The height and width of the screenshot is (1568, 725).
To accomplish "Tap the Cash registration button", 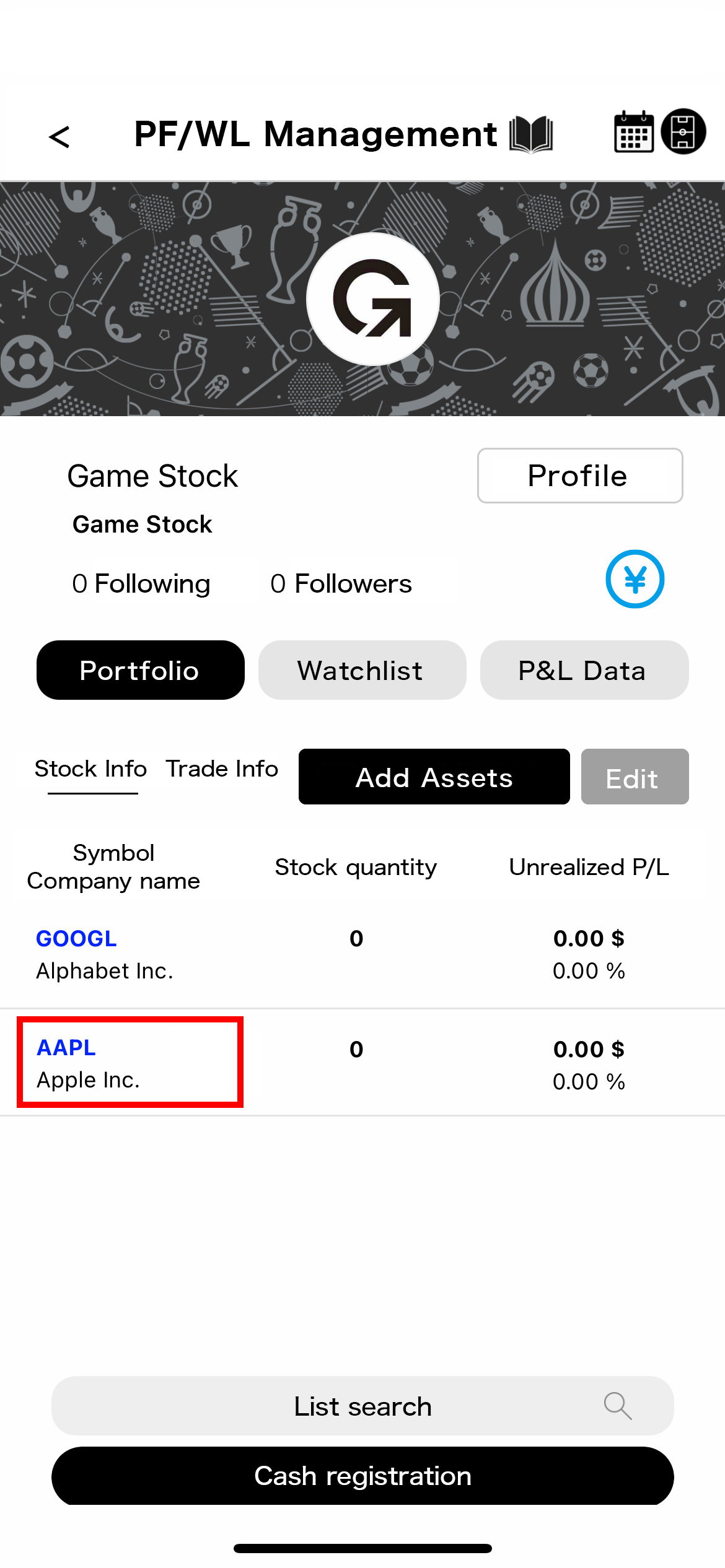I will 362,1476.
